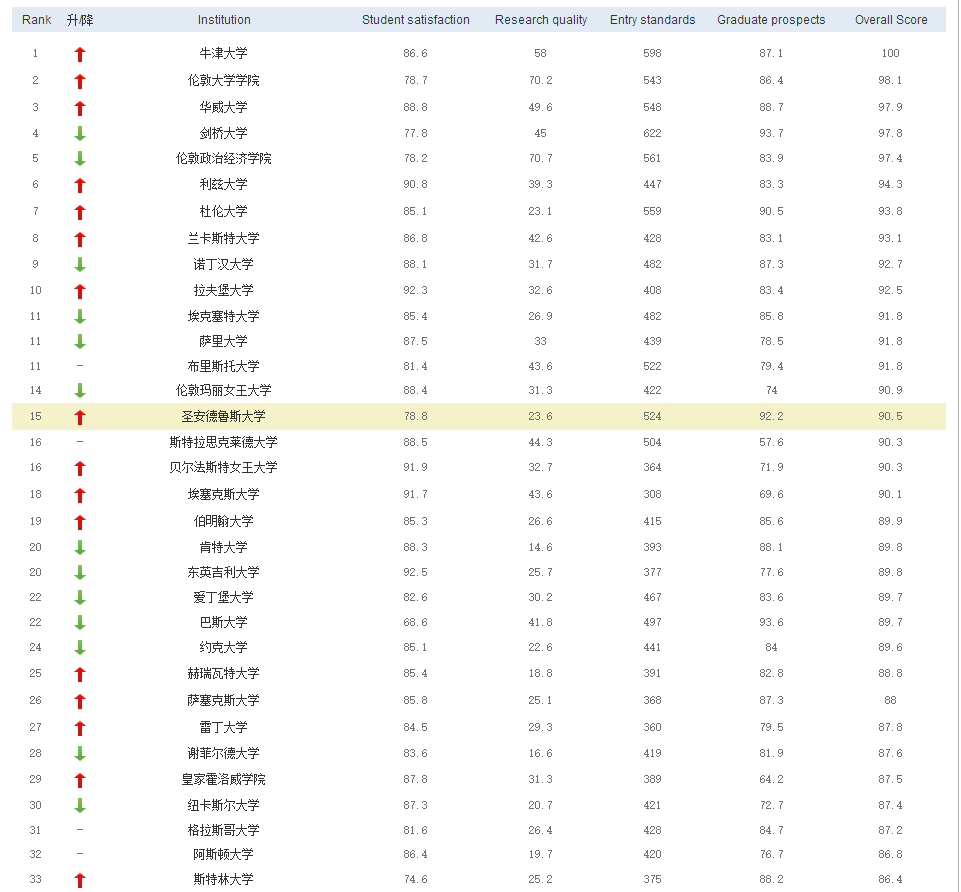Click entry standards value 308

[x=652, y=494]
